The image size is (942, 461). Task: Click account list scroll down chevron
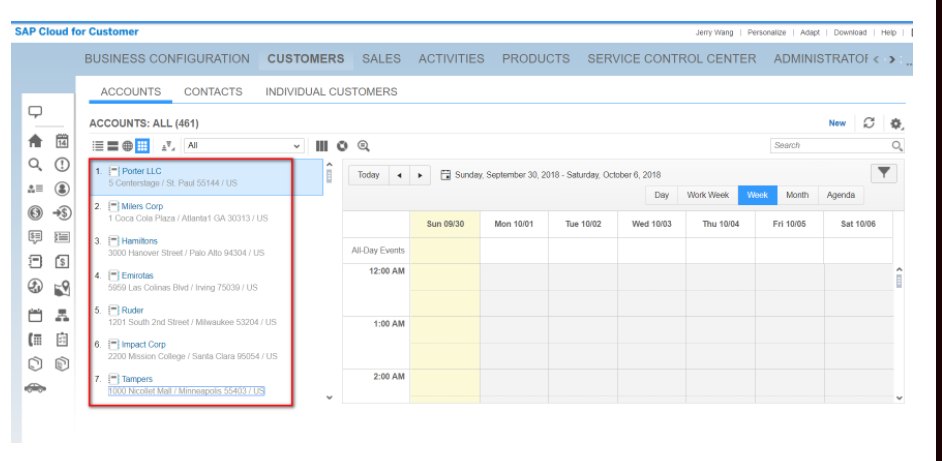pyautogui.click(x=329, y=397)
